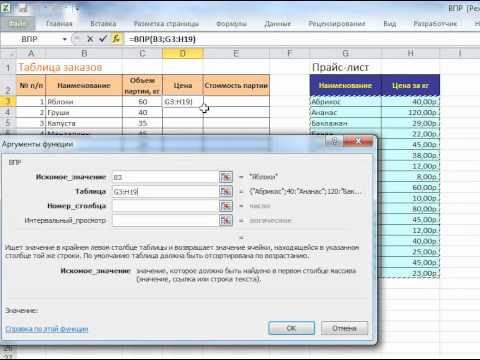Switch to the Главная ribbon tab

pos(59,24)
